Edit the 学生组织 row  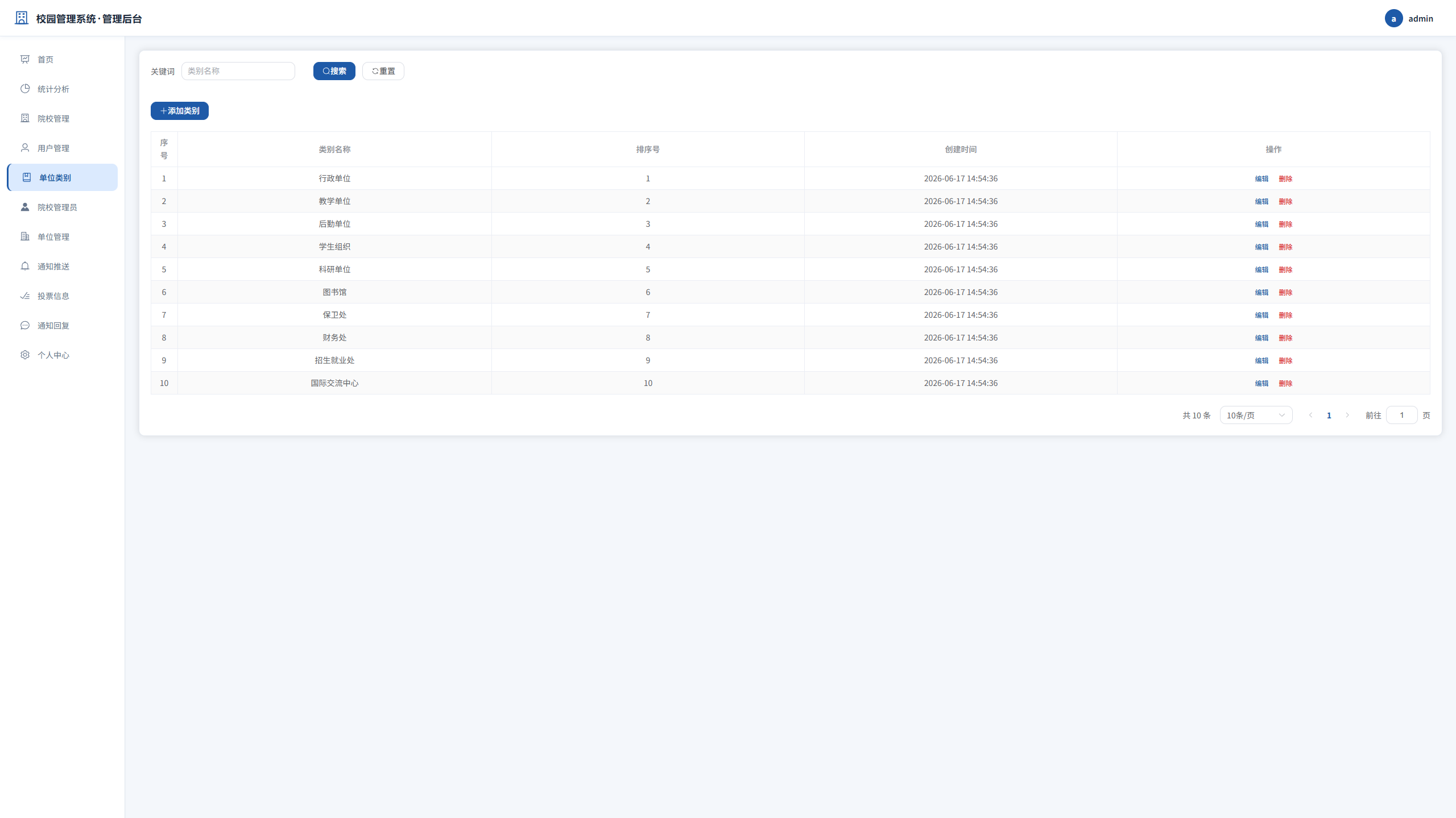(1261, 247)
